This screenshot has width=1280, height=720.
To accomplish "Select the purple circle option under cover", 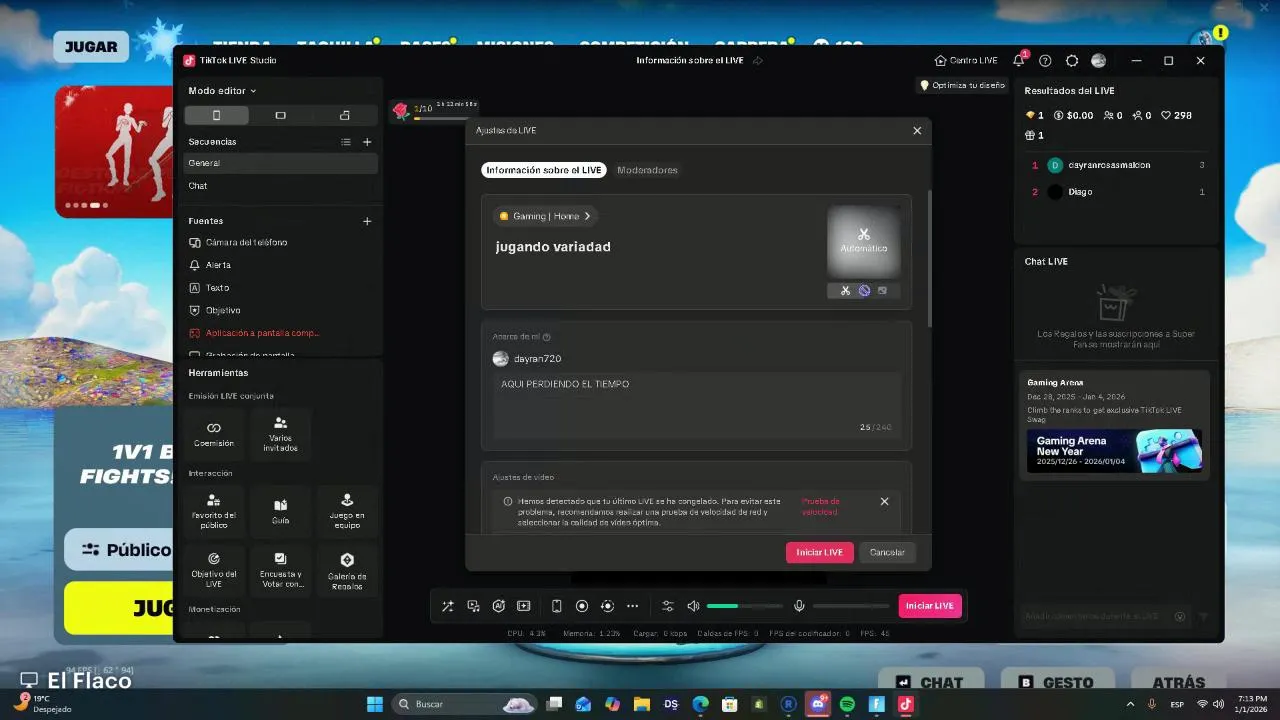I will pos(864,291).
